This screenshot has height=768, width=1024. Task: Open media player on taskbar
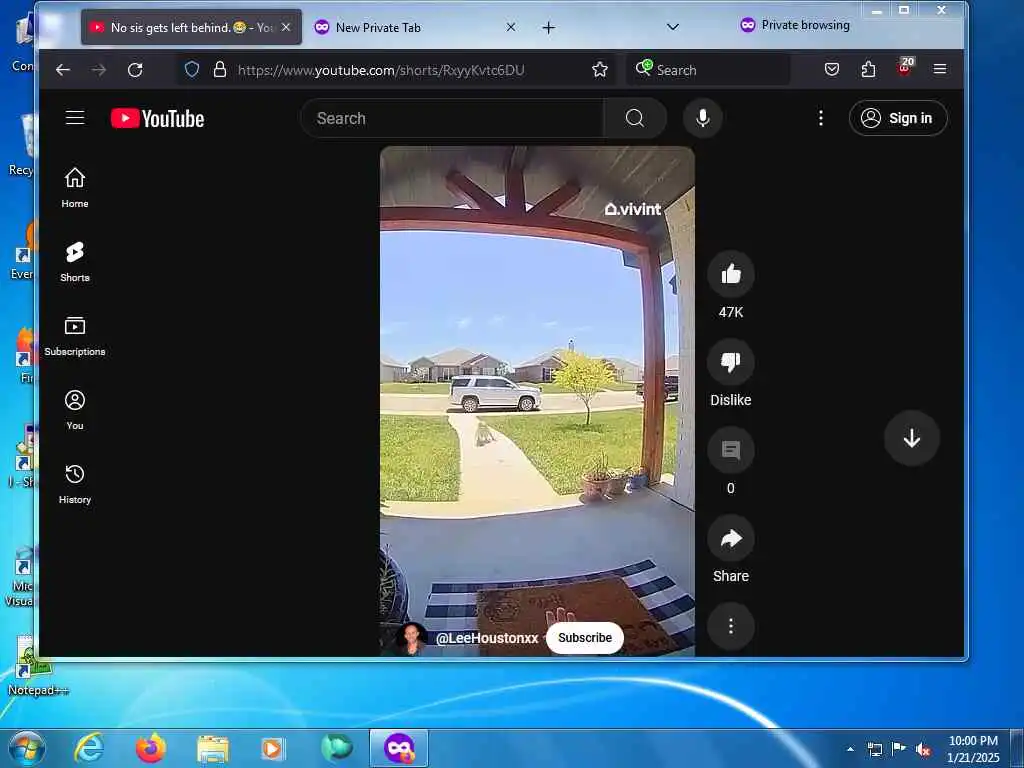[x=272, y=749]
